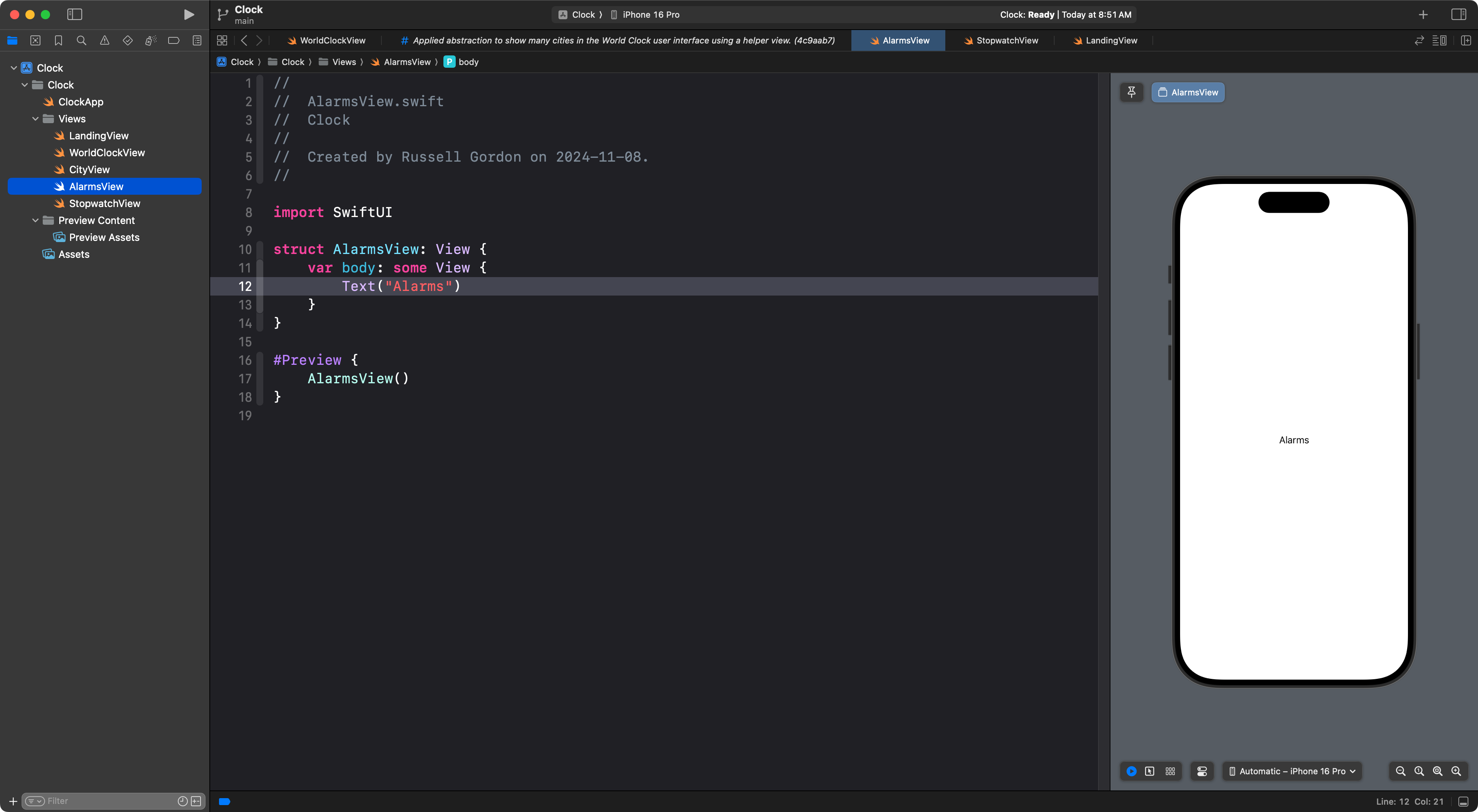
Task: Select CityView in project navigator
Action: tap(89, 169)
